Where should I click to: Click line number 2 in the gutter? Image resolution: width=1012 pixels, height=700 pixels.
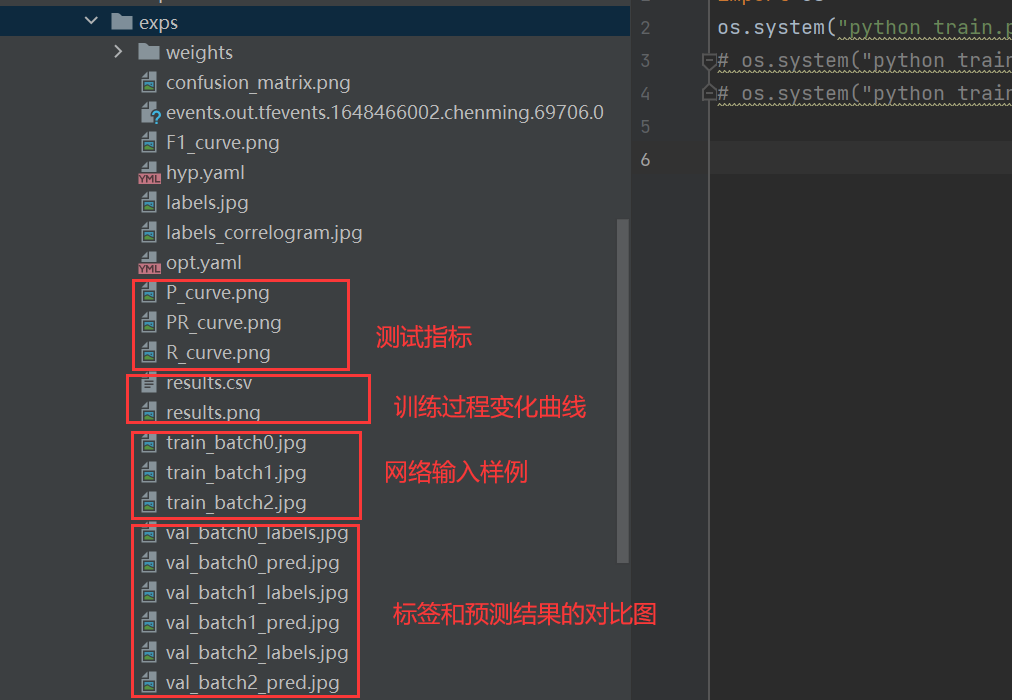[645, 28]
